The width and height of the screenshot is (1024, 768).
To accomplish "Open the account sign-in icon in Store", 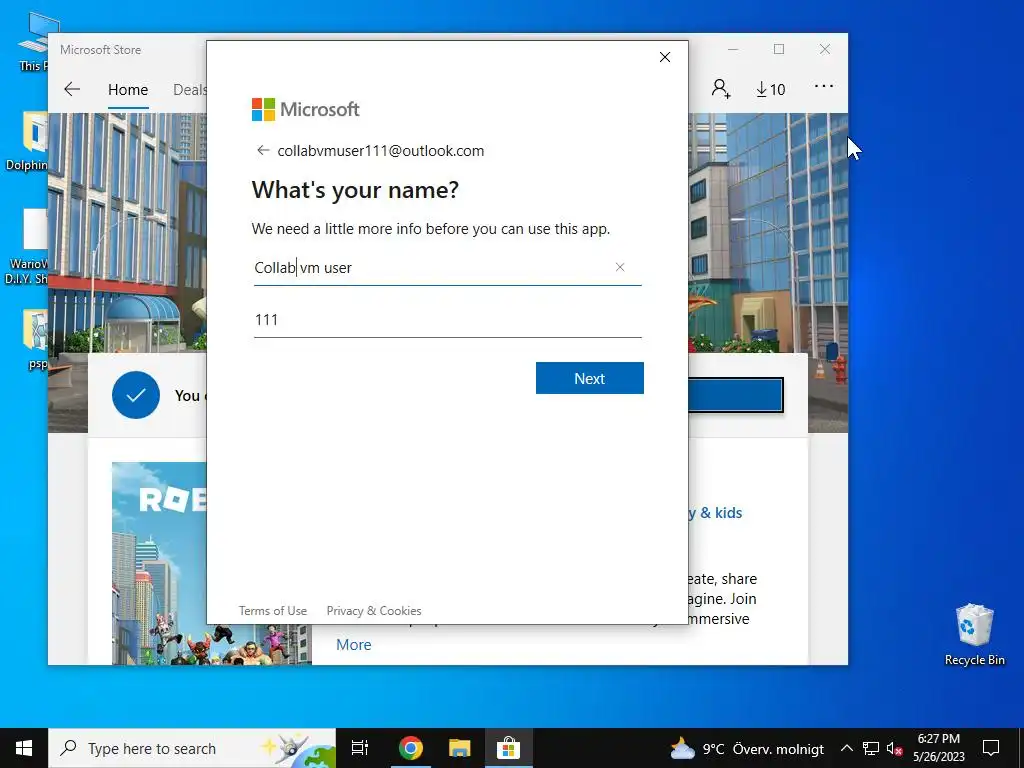I will [720, 88].
